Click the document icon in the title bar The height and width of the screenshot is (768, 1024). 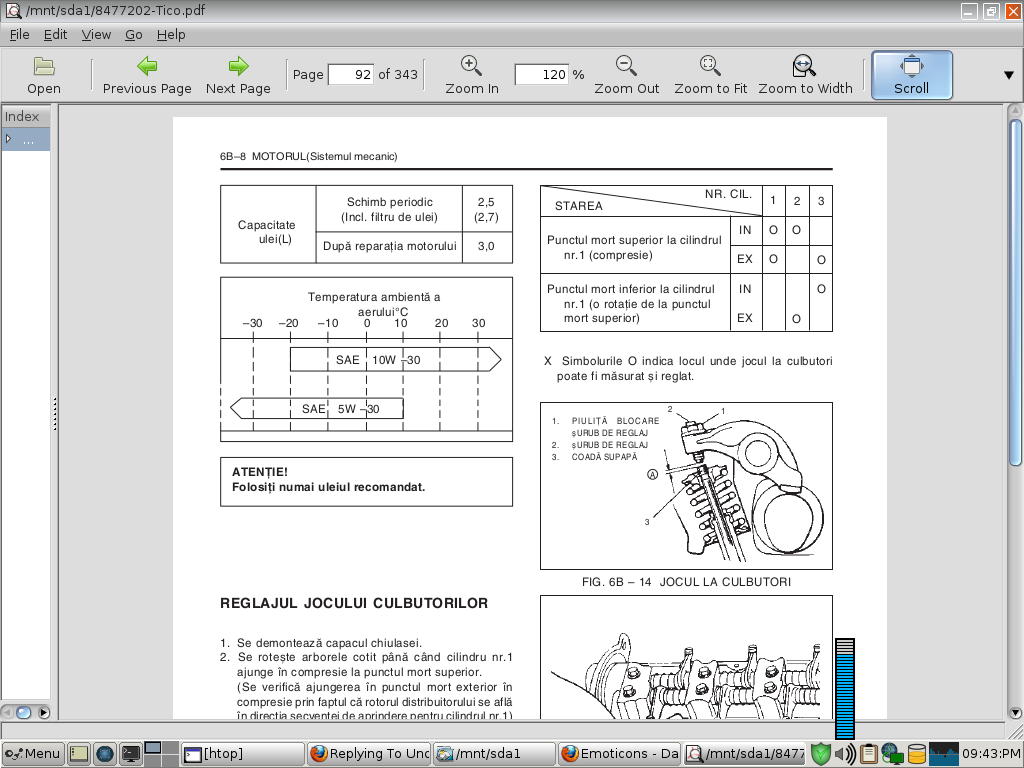(x=12, y=10)
